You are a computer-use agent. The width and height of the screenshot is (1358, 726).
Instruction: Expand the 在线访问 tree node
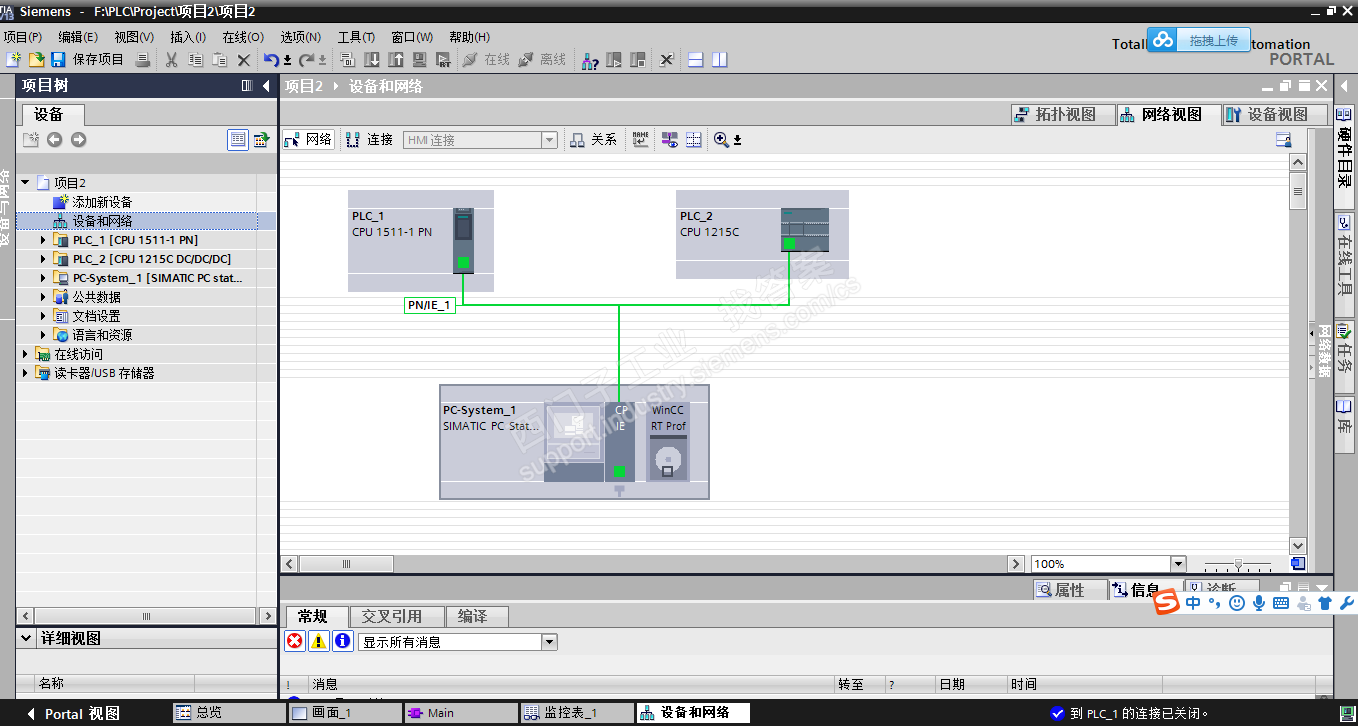[25, 354]
